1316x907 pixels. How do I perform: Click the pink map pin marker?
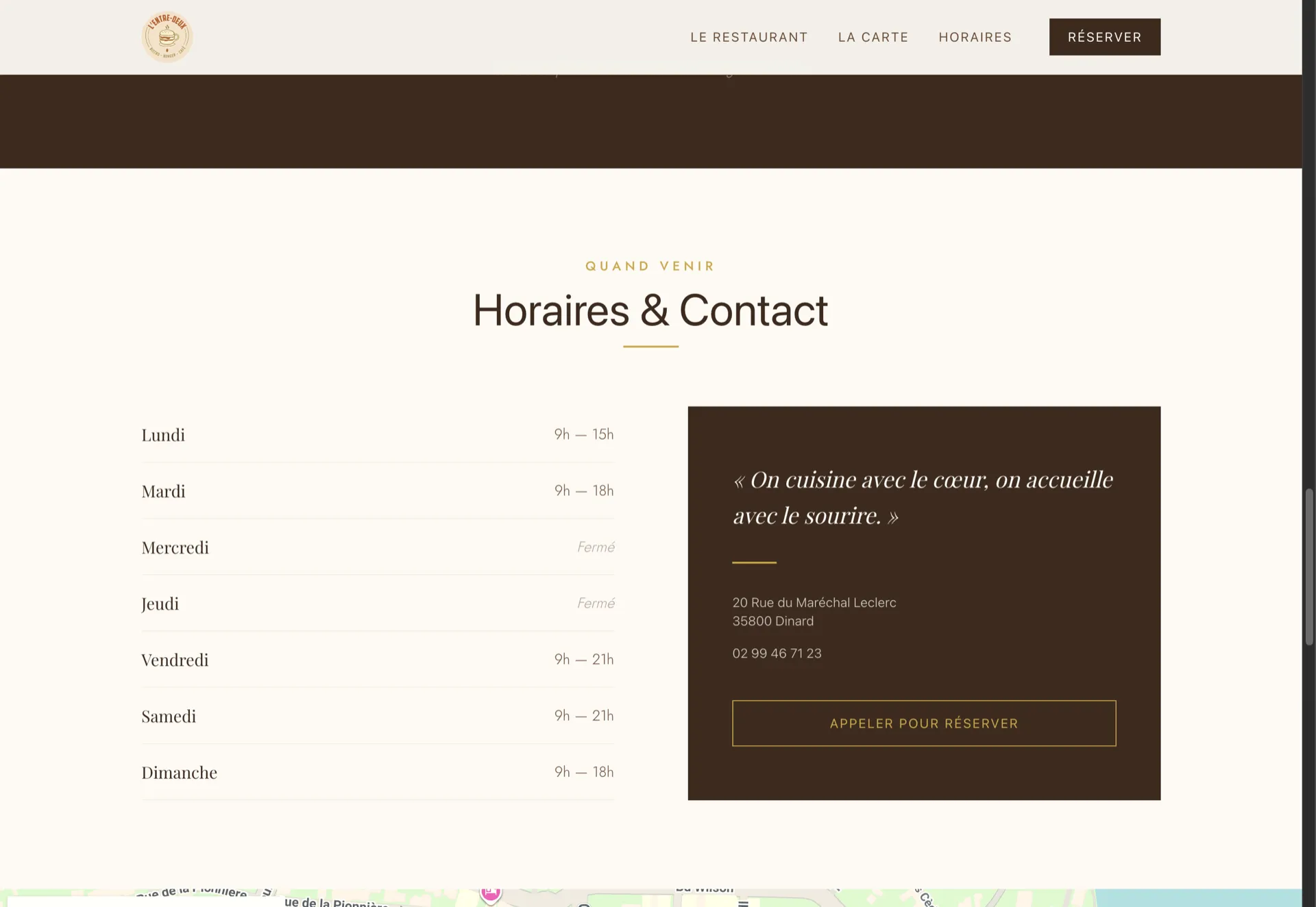point(490,894)
